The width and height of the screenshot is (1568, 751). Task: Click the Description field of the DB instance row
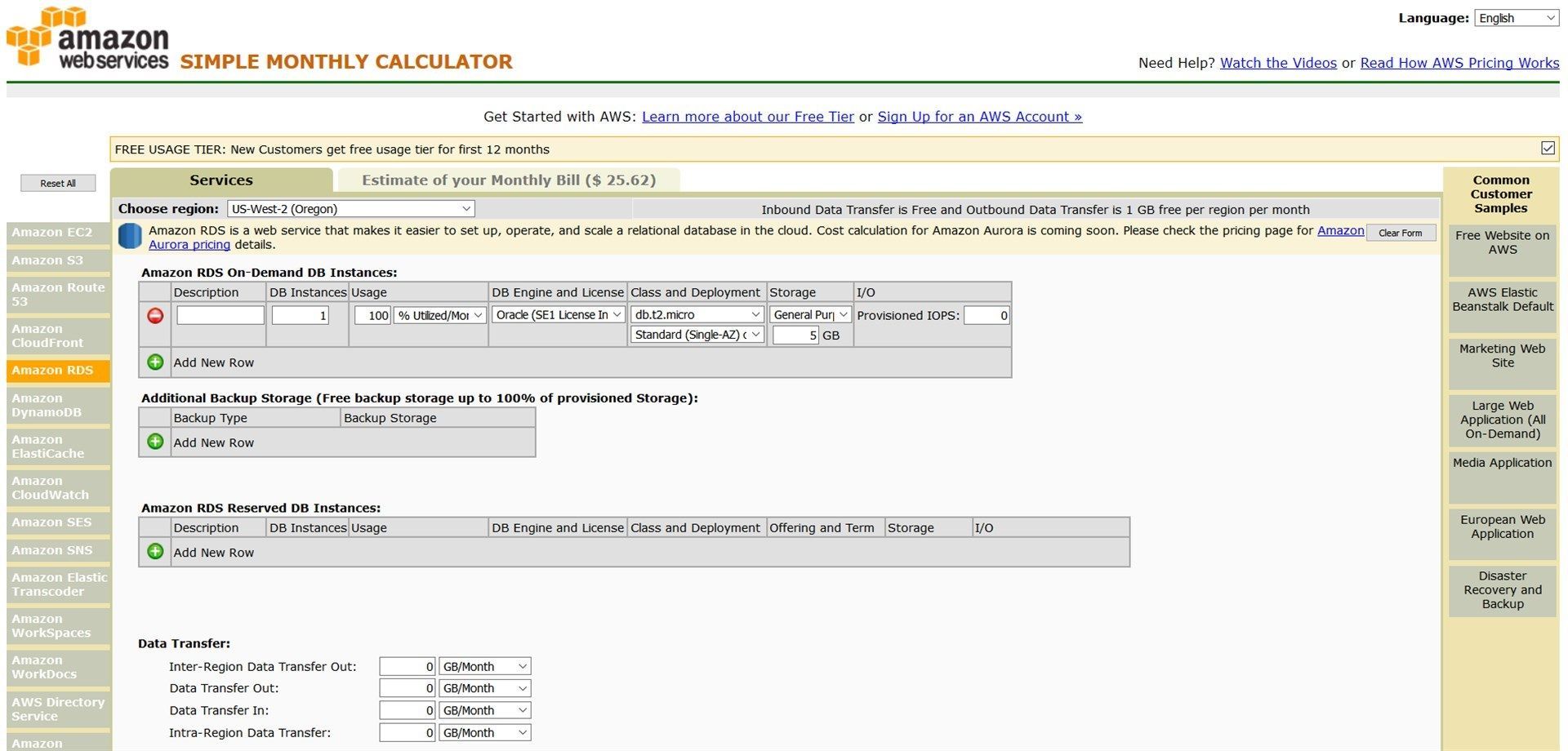[x=220, y=315]
